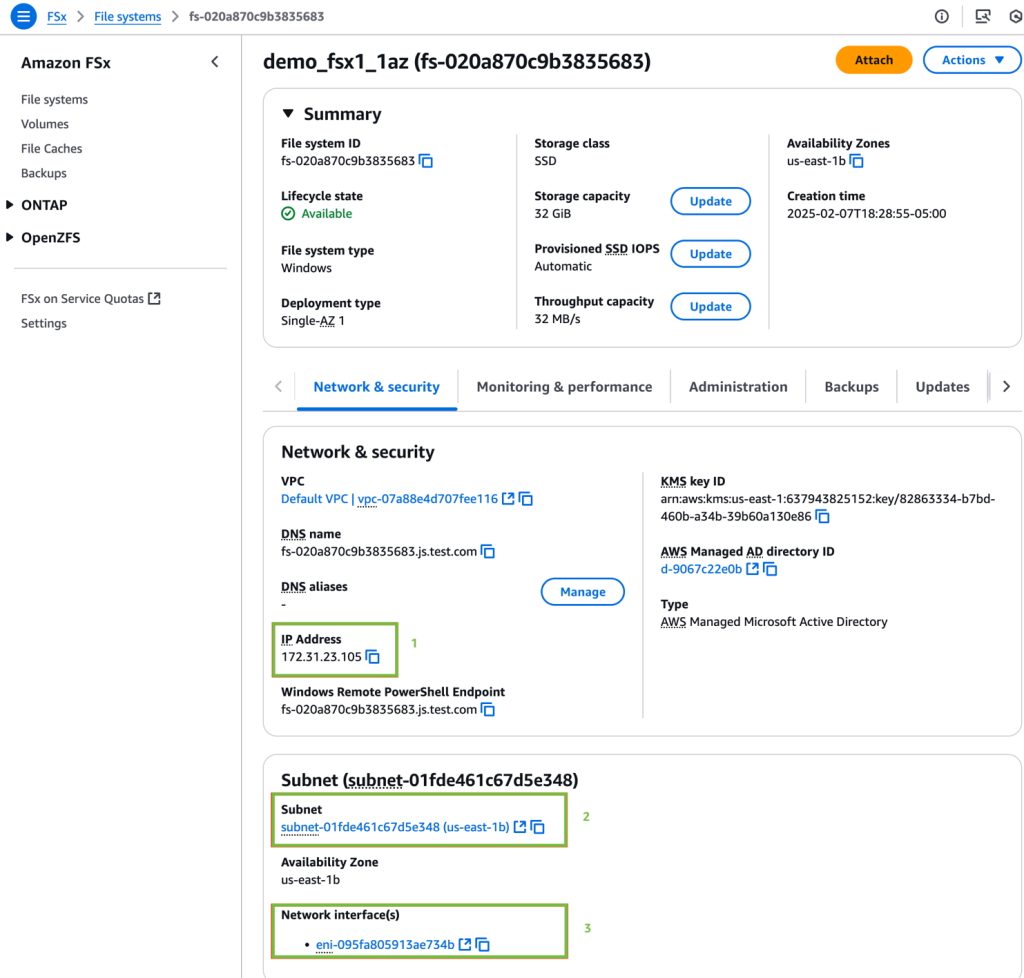Screen dimensions: 1024x978
Task: Open the CloudShell icon in header
Action: coord(982,16)
